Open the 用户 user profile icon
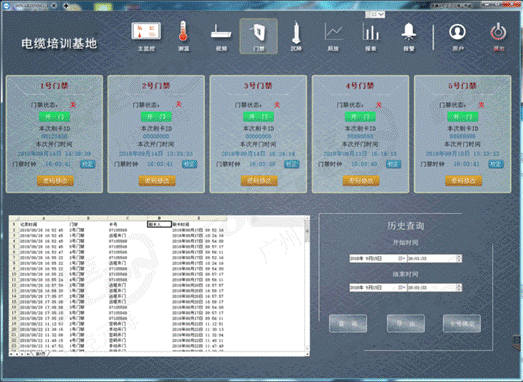The height and width of the screenshot is (382, 523). [458, 37]
